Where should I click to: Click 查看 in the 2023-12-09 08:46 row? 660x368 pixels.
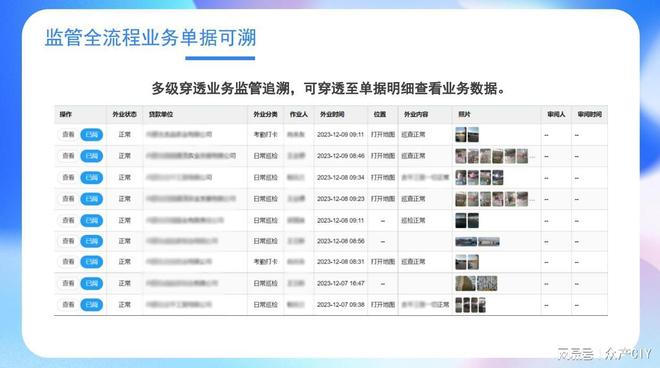pos(68,156)
